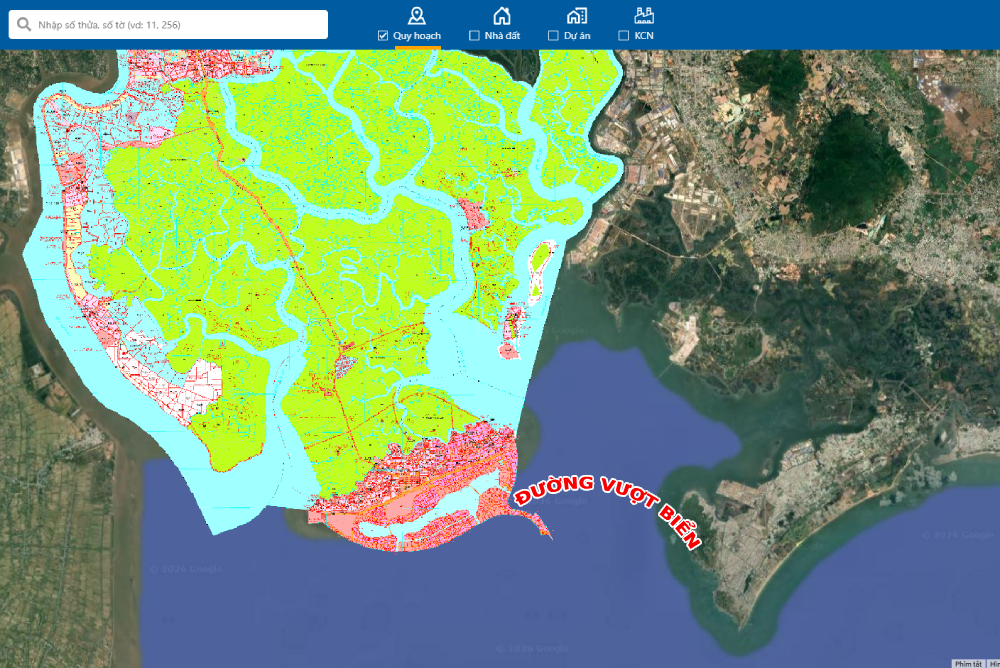Select the Quy hoạch map pin icon

[x=417, y=15]
